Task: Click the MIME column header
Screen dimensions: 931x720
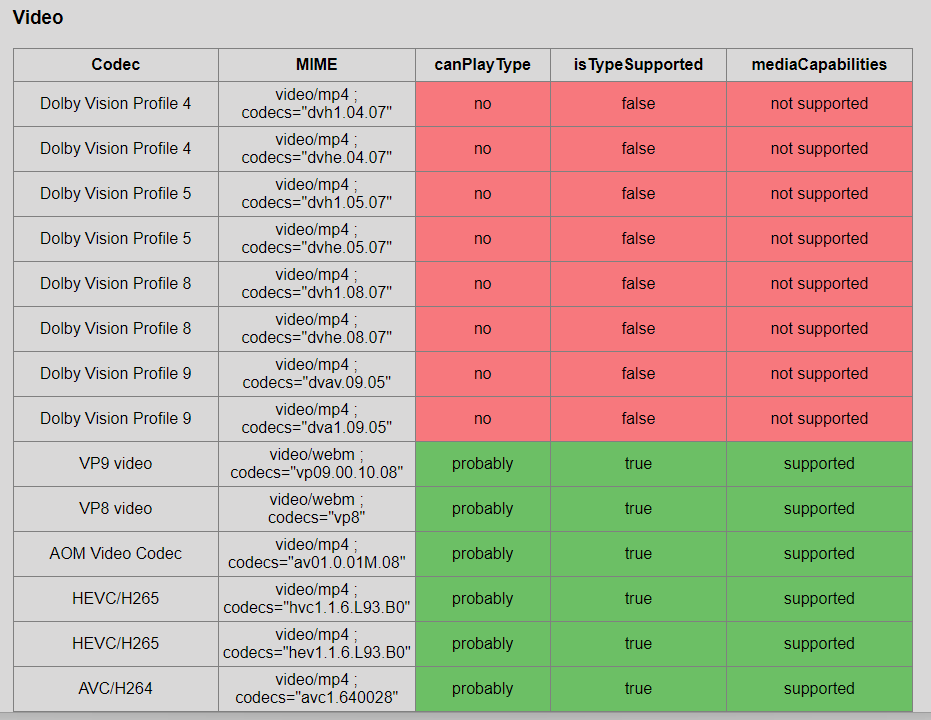Action: point(316,64)
